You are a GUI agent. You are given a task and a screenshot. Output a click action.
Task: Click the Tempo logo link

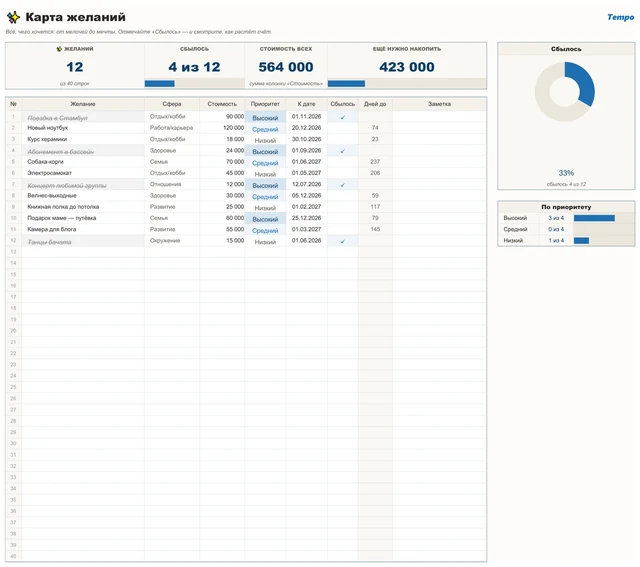620,17
